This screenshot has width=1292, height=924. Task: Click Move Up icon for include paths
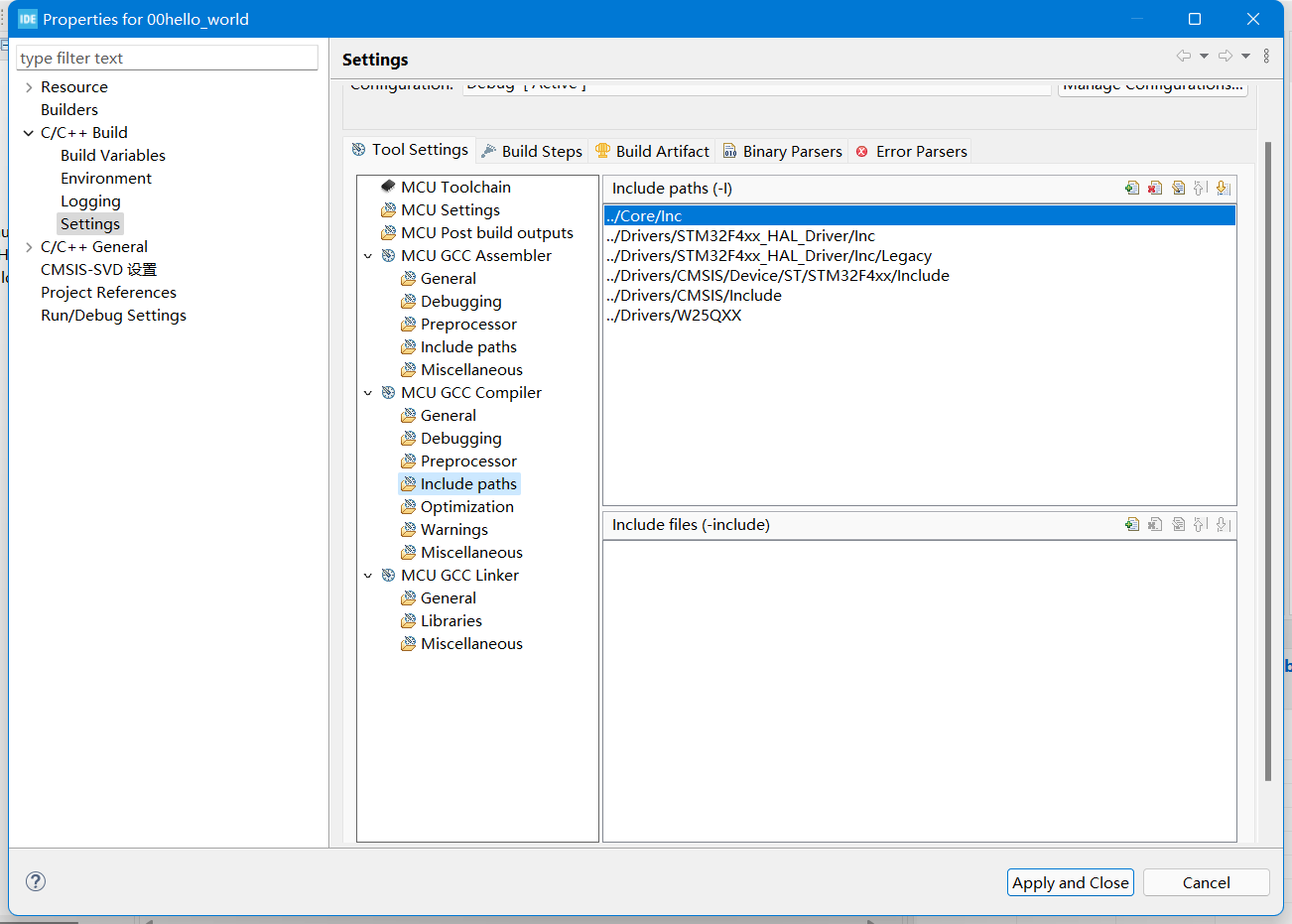coord(1201,188)
